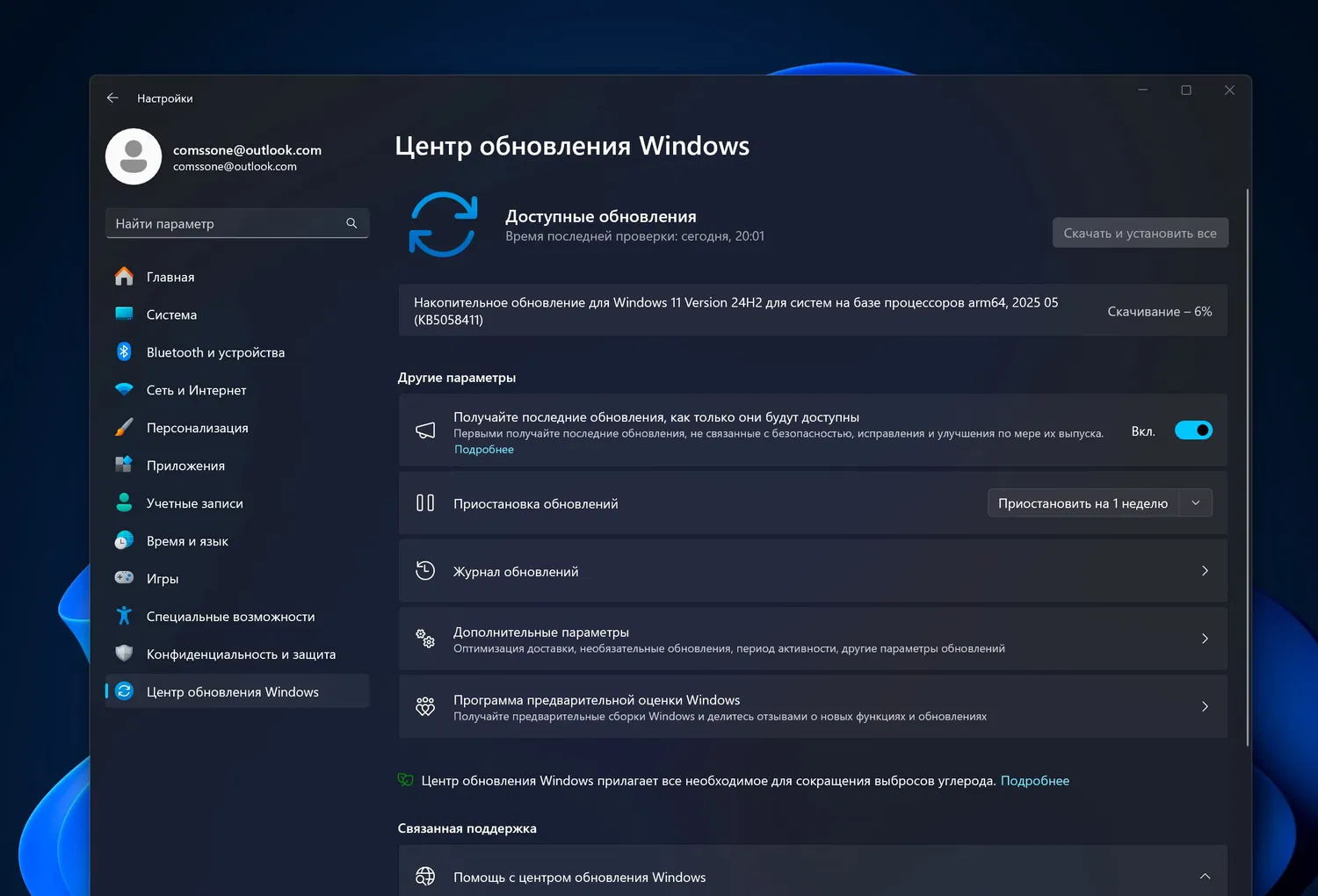The width and height of the screenshot is (1318, 896).
Task: Click Подробнее link under latest updates
Action: tap(484, 450)
